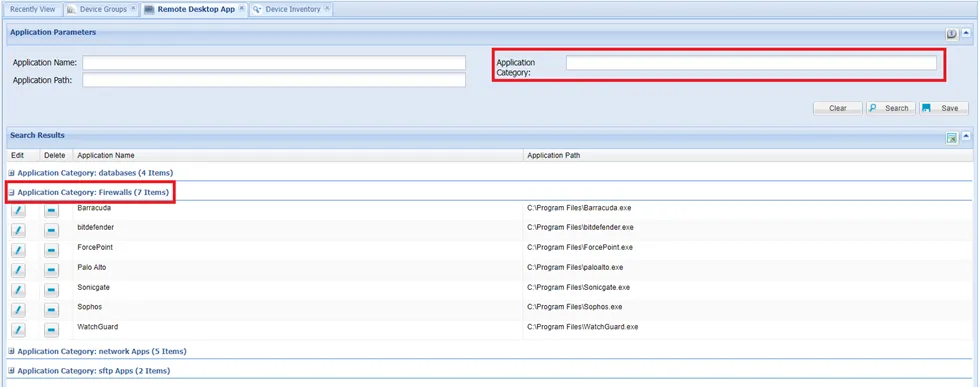The height and width of the screenshot is (387, 980).
Task: Delete the bitdefender application entry
Action: [x=51, y=231]
